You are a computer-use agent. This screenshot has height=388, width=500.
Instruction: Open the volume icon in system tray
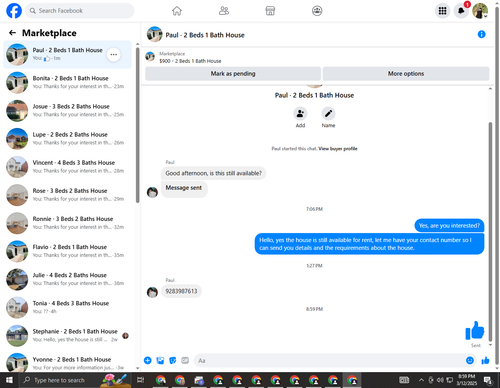pos(440,380)
